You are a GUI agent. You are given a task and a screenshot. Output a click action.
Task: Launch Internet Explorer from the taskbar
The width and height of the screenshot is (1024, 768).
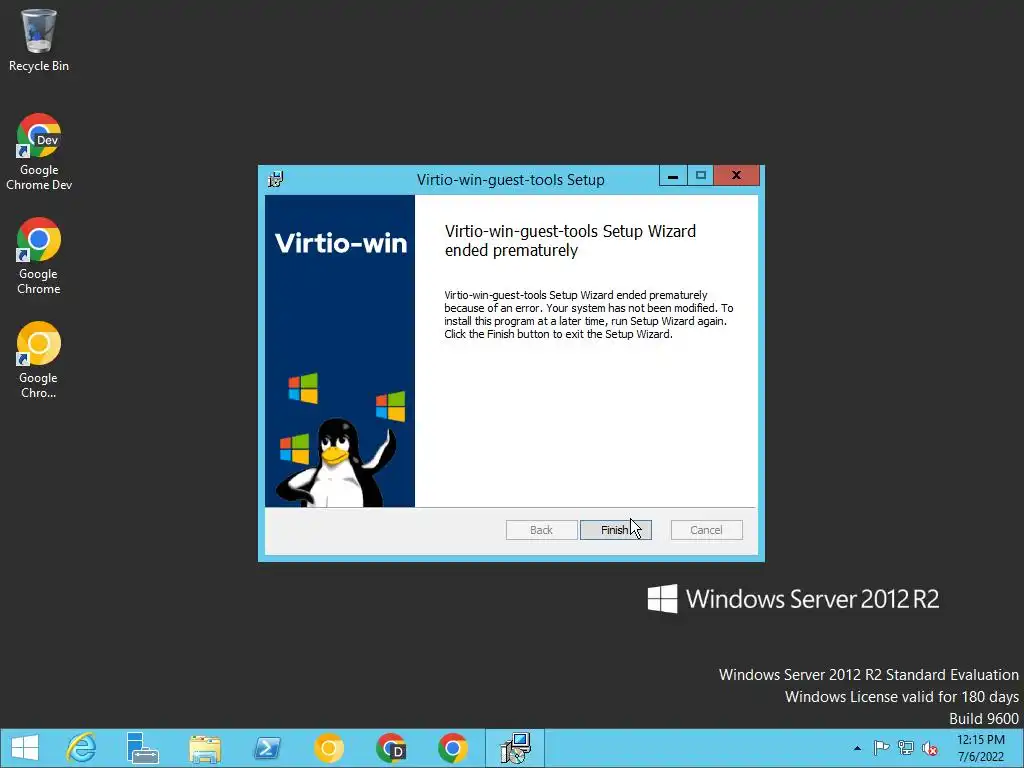click(81, 748)
